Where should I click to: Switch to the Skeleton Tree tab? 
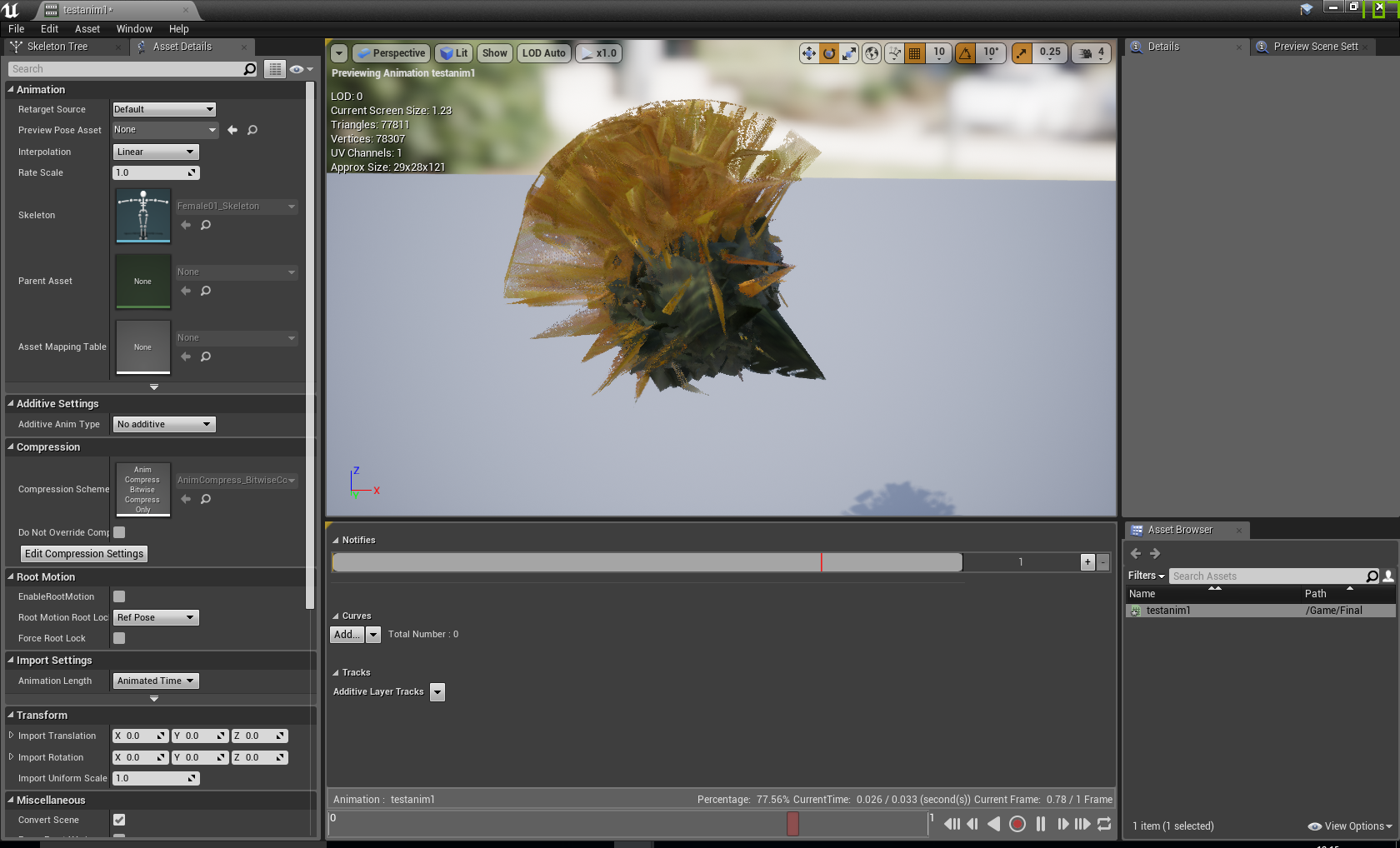tap(57, 47)
